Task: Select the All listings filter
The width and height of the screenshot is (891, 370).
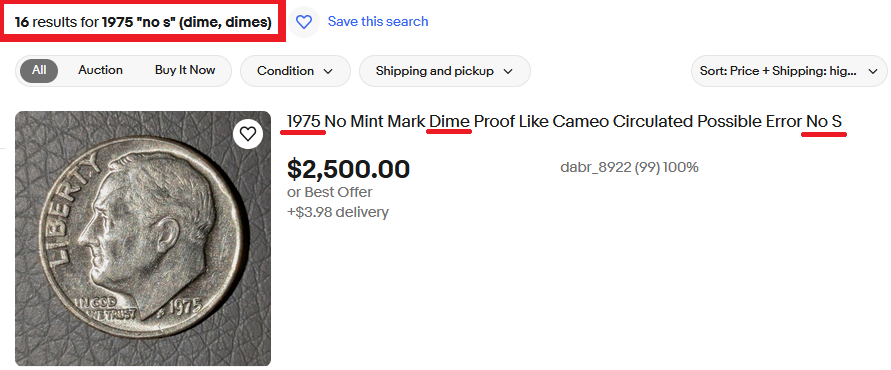Action: pyautogui.click(x=39, y=70)
